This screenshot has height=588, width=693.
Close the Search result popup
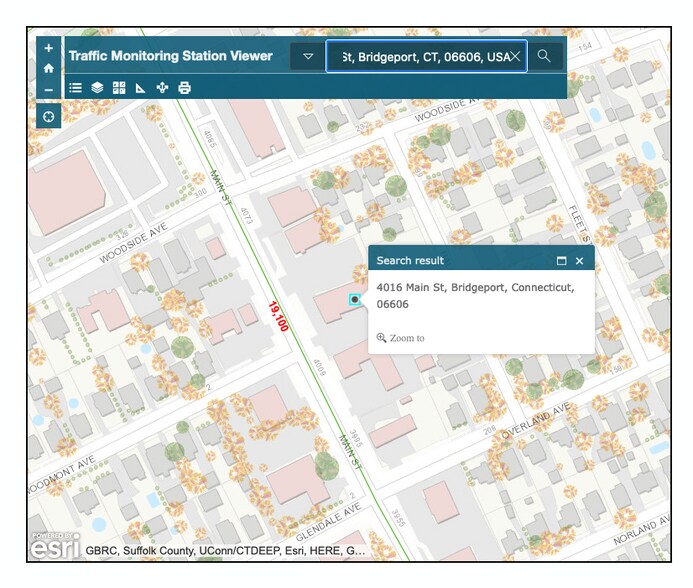(x=579, y=261)
